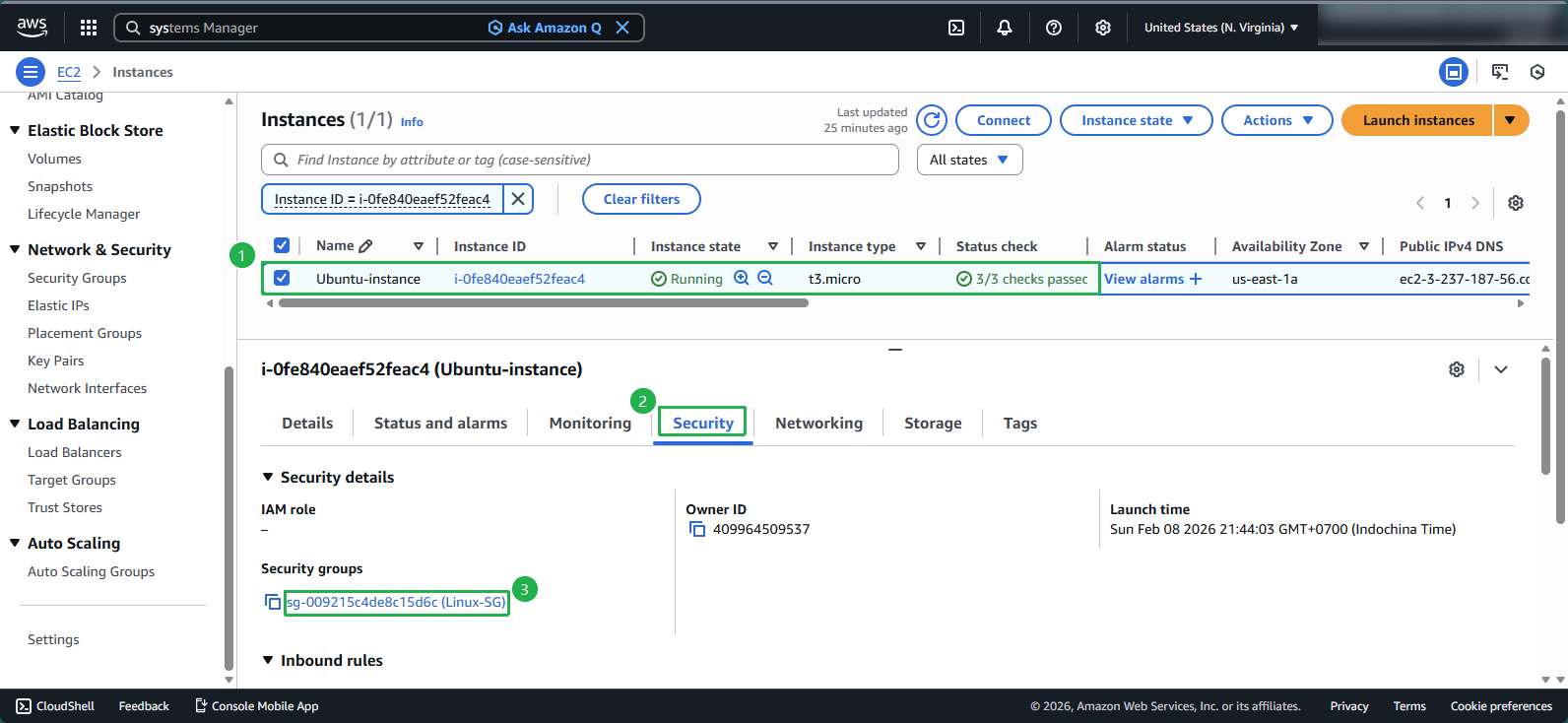Click Launch instances button

coord(1418,120)
